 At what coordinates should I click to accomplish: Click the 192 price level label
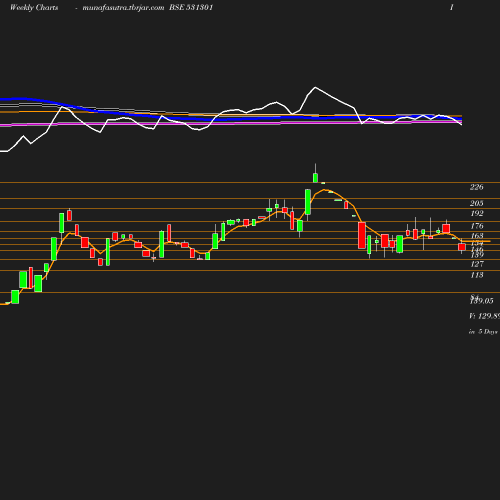[x=477, y=213]
